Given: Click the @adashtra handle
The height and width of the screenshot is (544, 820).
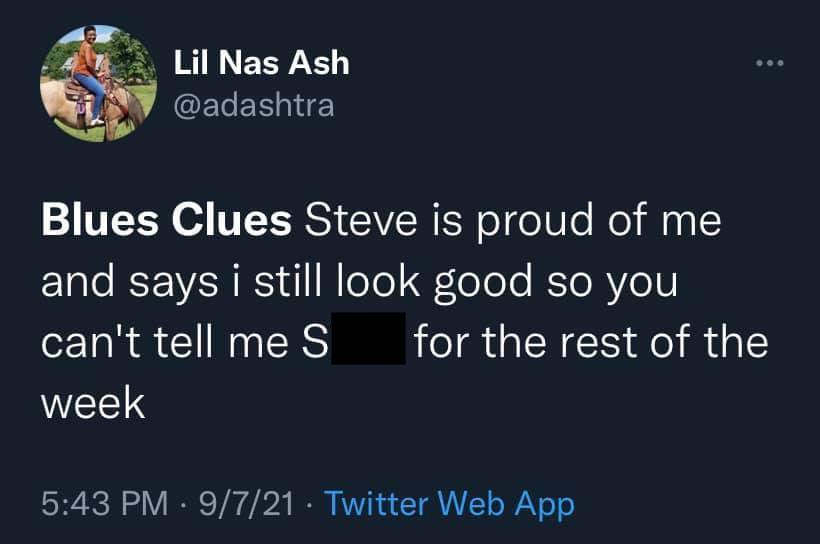Looking at the screenshot, I should (254, 105).
